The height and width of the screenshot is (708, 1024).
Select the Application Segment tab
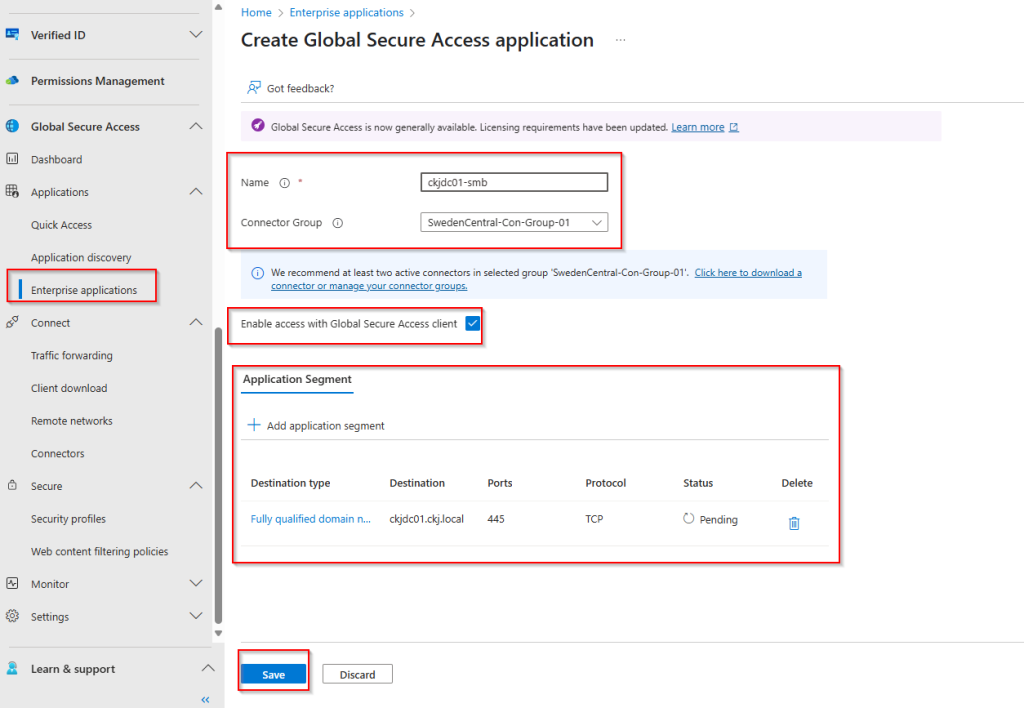pyautogui.click(x=297, y=380)
